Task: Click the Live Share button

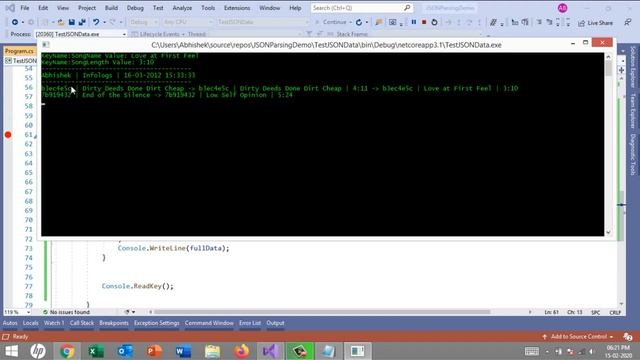Action: click(595, 23)
